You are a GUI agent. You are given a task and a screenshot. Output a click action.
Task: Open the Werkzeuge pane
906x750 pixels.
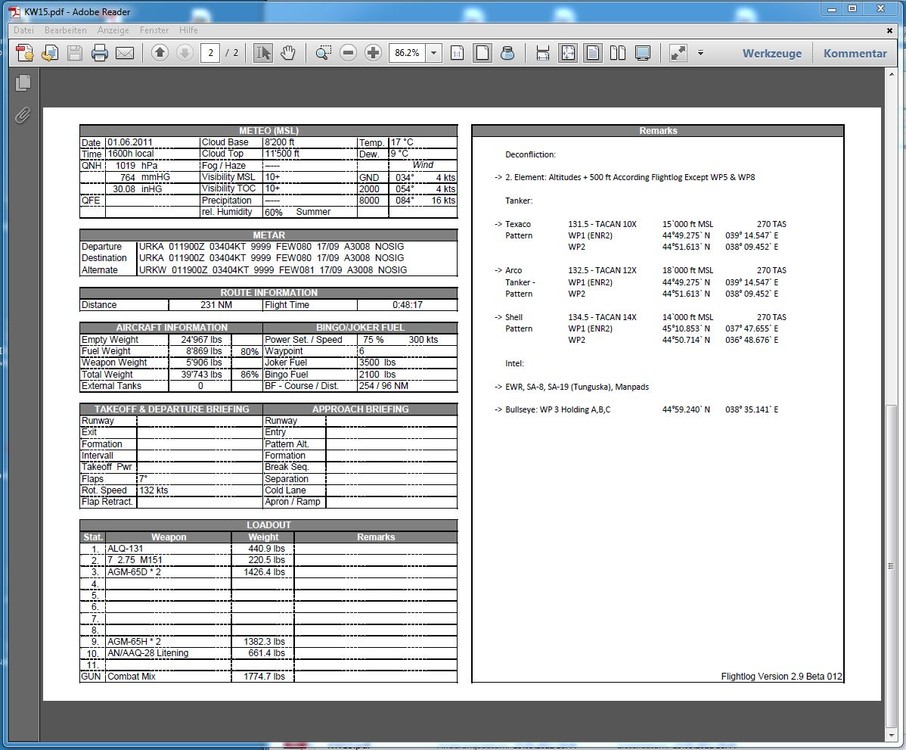tap(772, 53)
